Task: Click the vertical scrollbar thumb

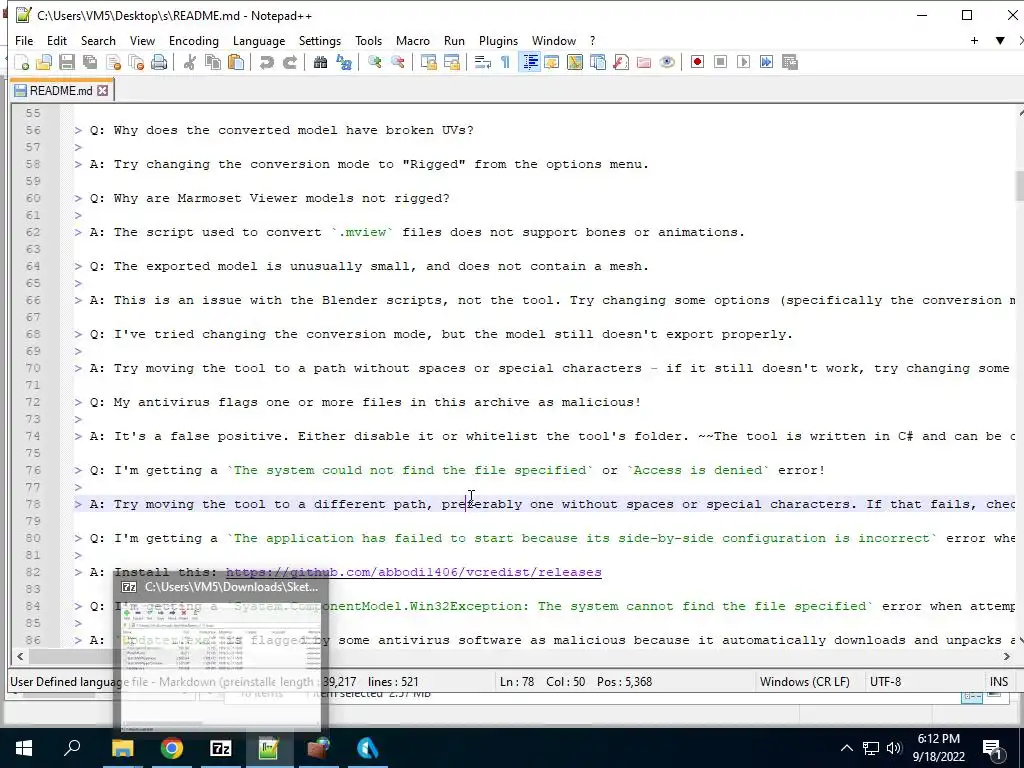Action: [1020, 187]
